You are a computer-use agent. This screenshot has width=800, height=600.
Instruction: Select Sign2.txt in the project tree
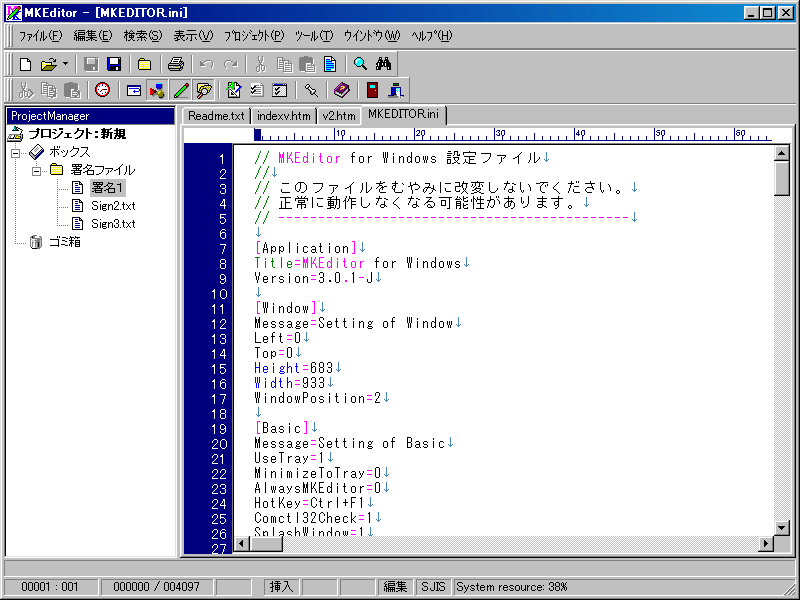[113, 206]
